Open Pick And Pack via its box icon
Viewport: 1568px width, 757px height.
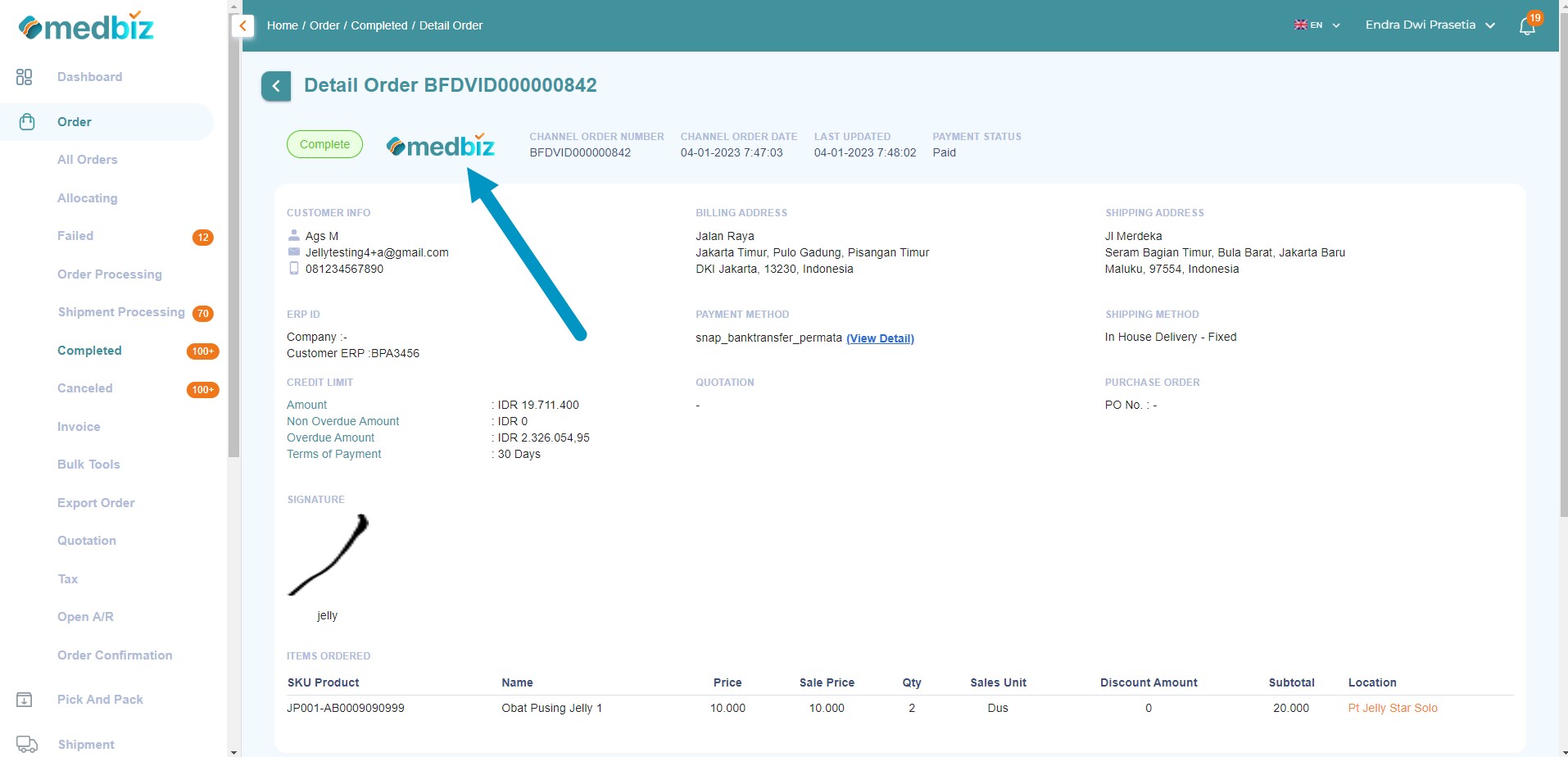pyautogui.click(x=25, y=699)
